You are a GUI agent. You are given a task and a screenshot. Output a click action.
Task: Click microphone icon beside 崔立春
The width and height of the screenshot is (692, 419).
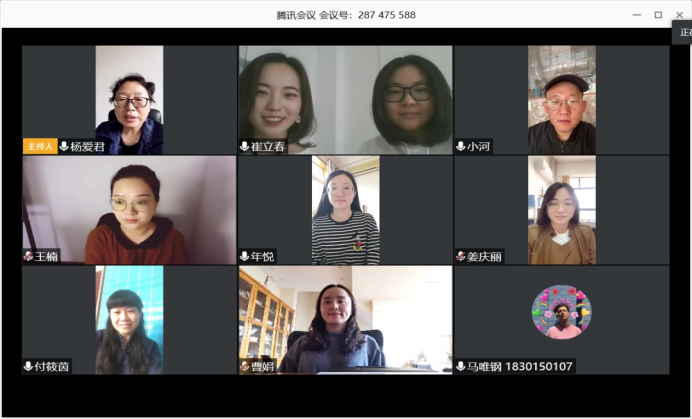[244, 146]
